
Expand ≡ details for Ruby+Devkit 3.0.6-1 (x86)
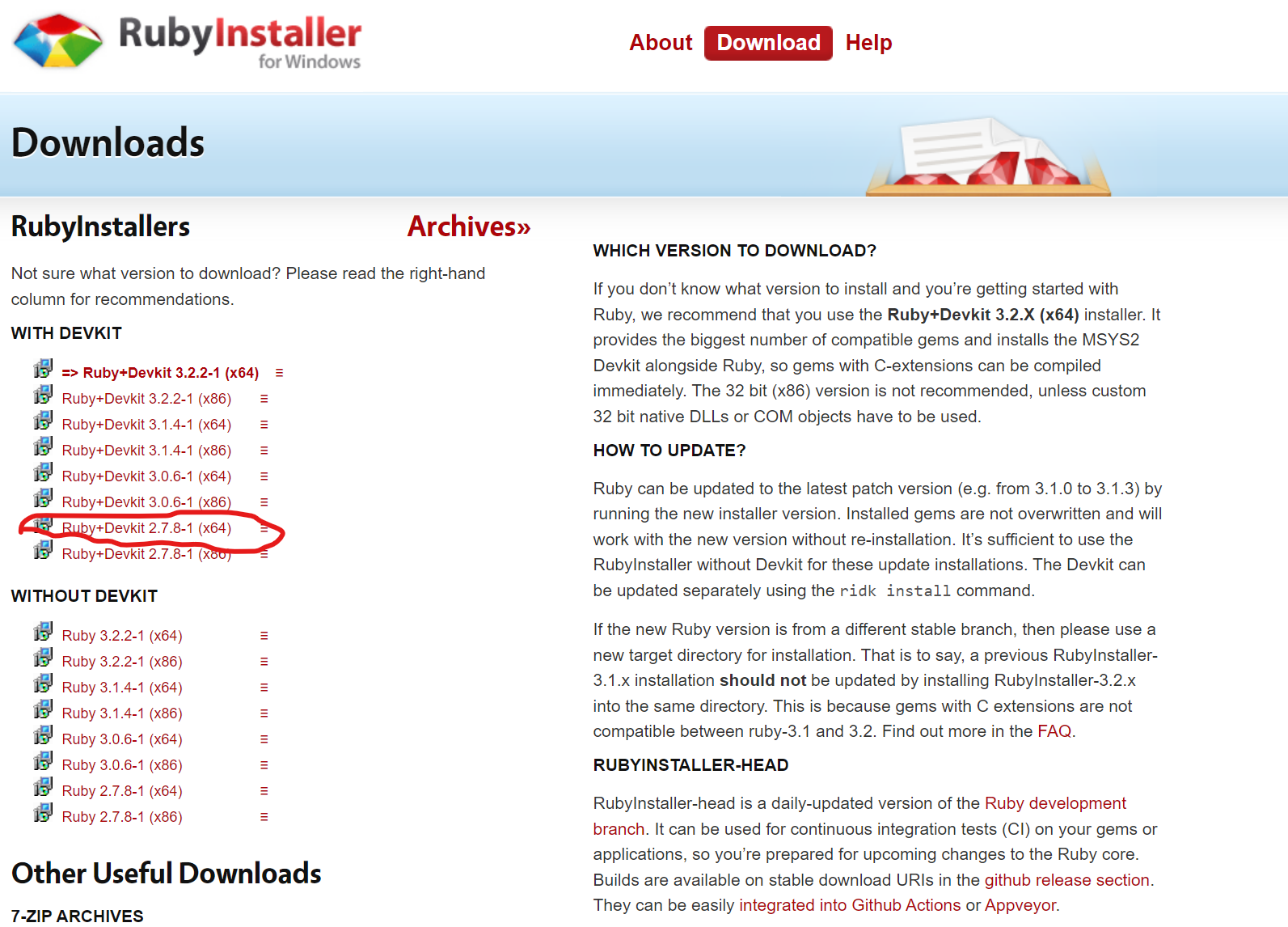[264, 502]
